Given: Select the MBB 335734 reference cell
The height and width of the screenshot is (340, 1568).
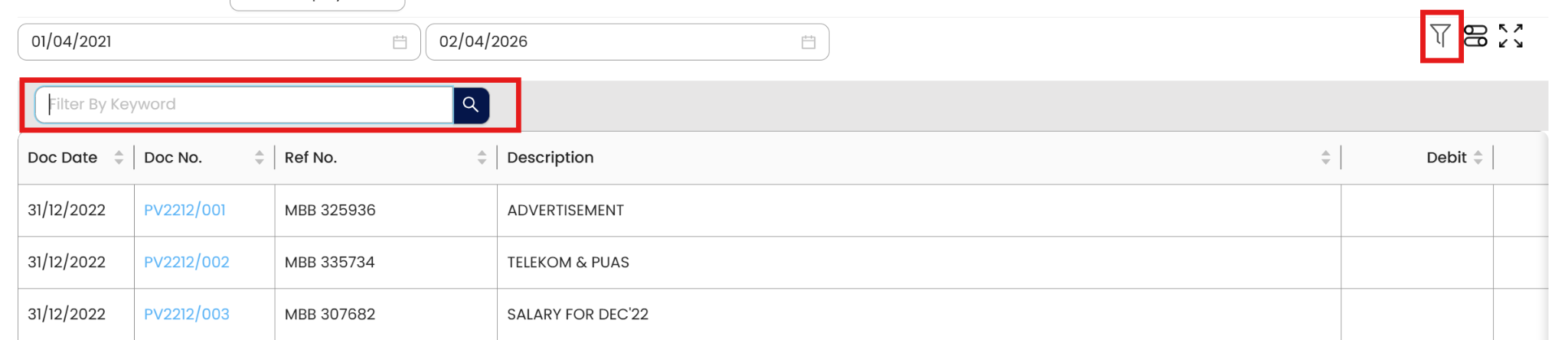Looking at the screenshot, I should click(x=330, y=263).
